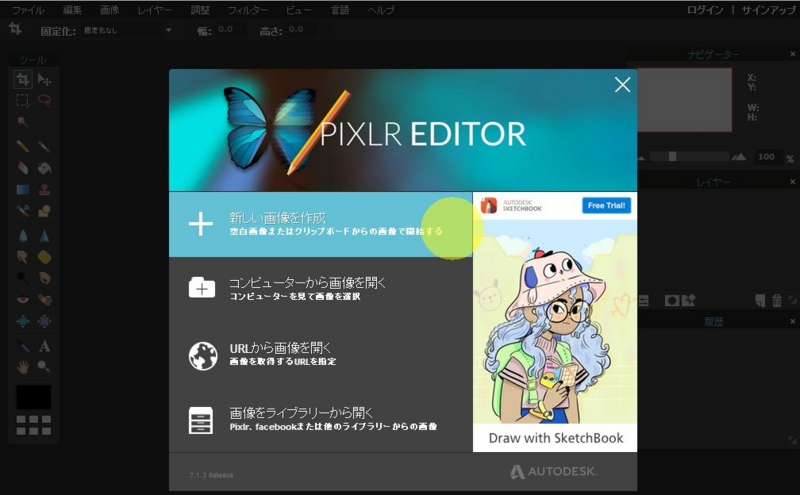Choose 画像をライブラリーから開く option
800x495 pixels.
320,419
